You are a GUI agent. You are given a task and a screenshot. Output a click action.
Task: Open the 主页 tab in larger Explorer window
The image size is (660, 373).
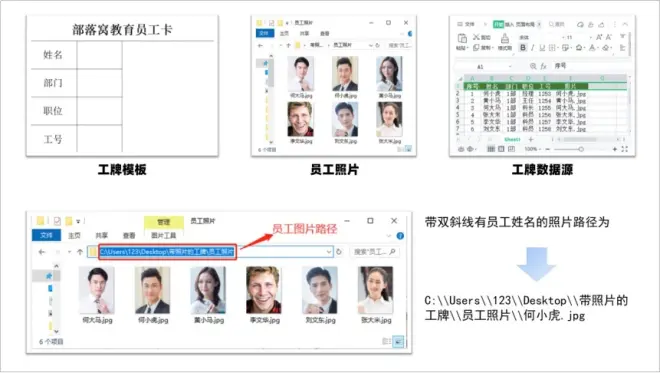pos(74,235)
